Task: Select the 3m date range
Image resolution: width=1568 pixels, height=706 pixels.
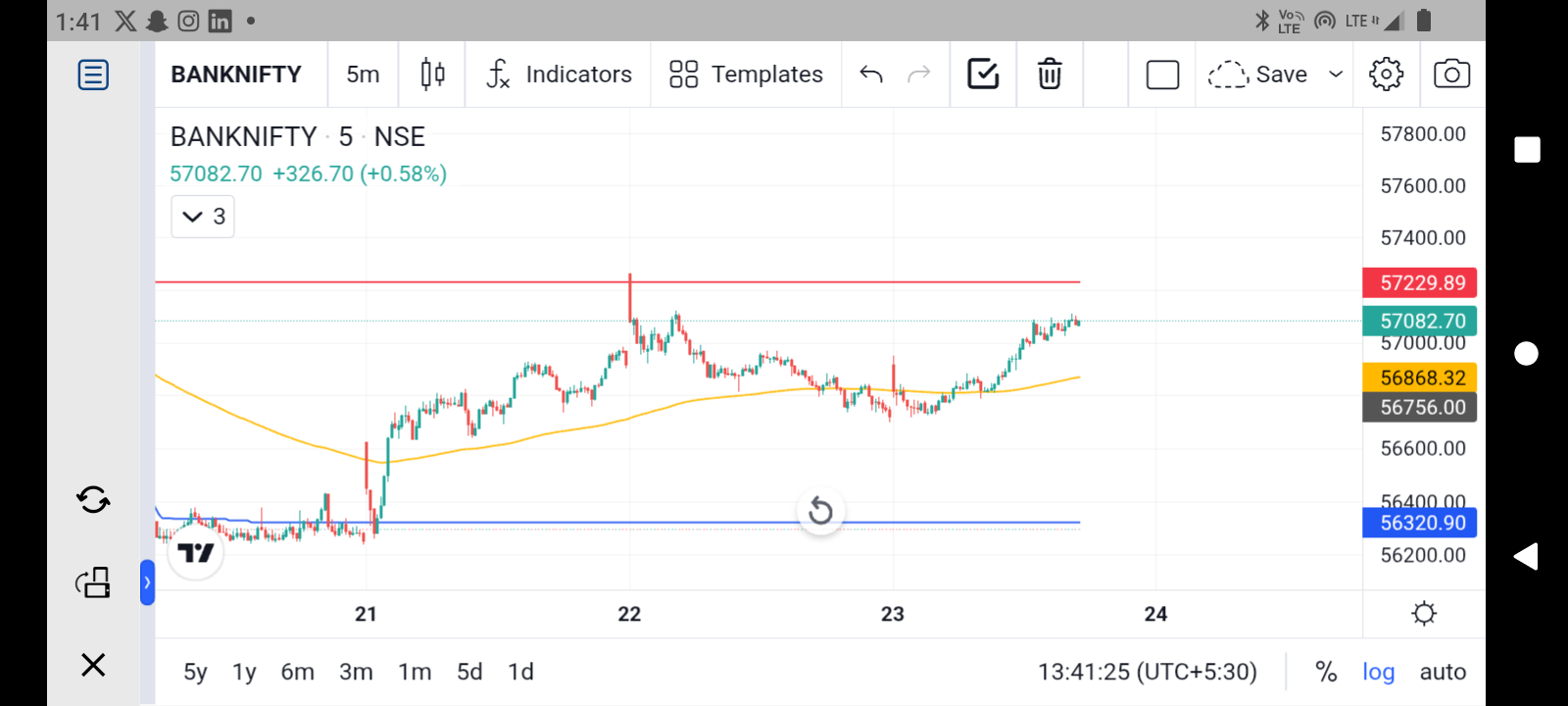Action: [x=356, y=672]
